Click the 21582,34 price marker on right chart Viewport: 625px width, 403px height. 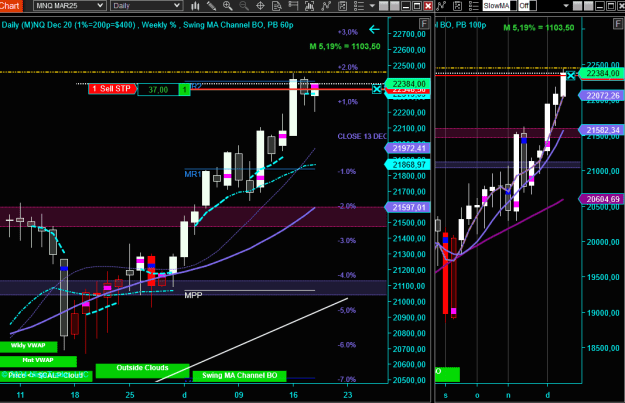tap(602, 130)
